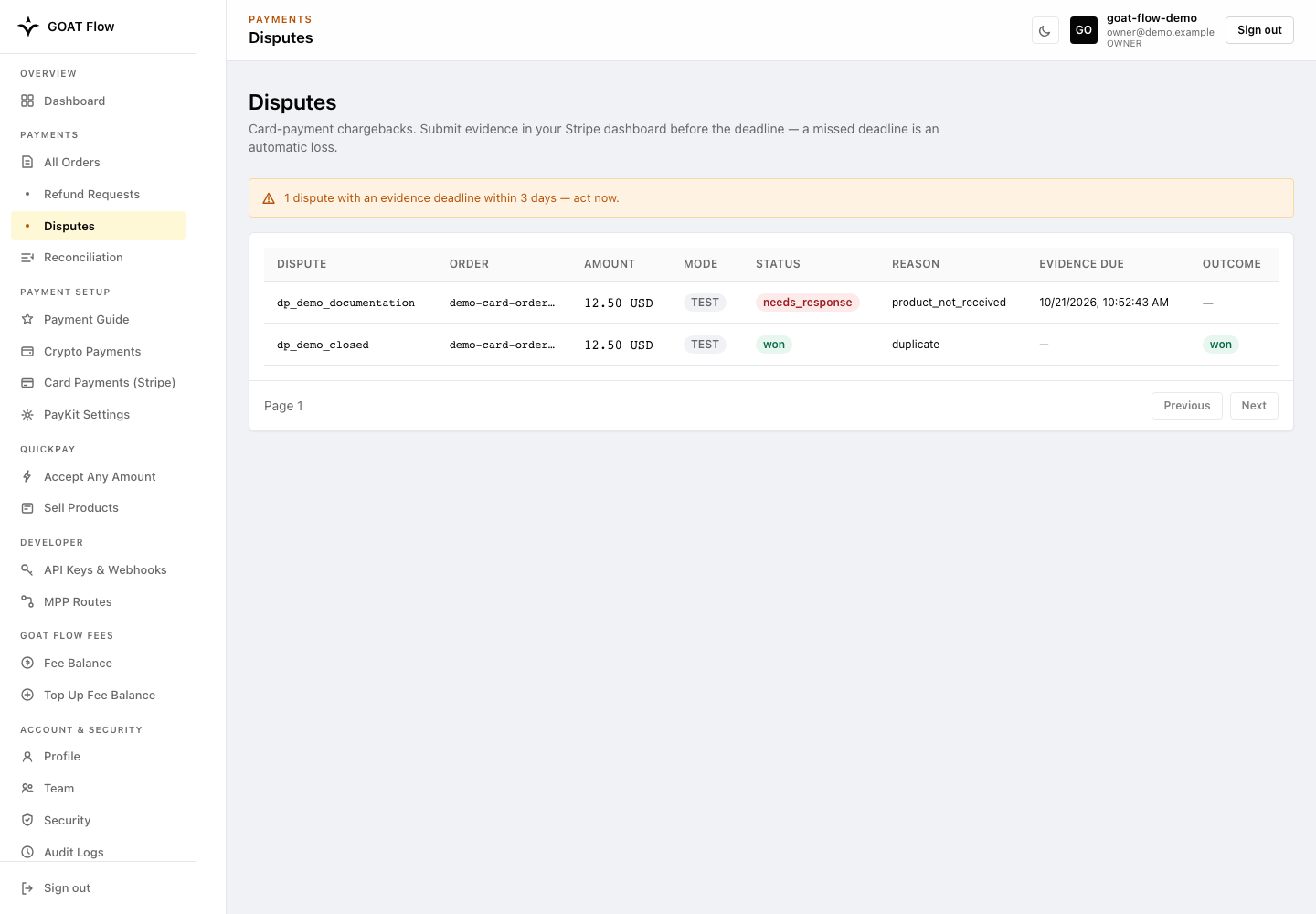Click the Previous page button

point(1186,406)
